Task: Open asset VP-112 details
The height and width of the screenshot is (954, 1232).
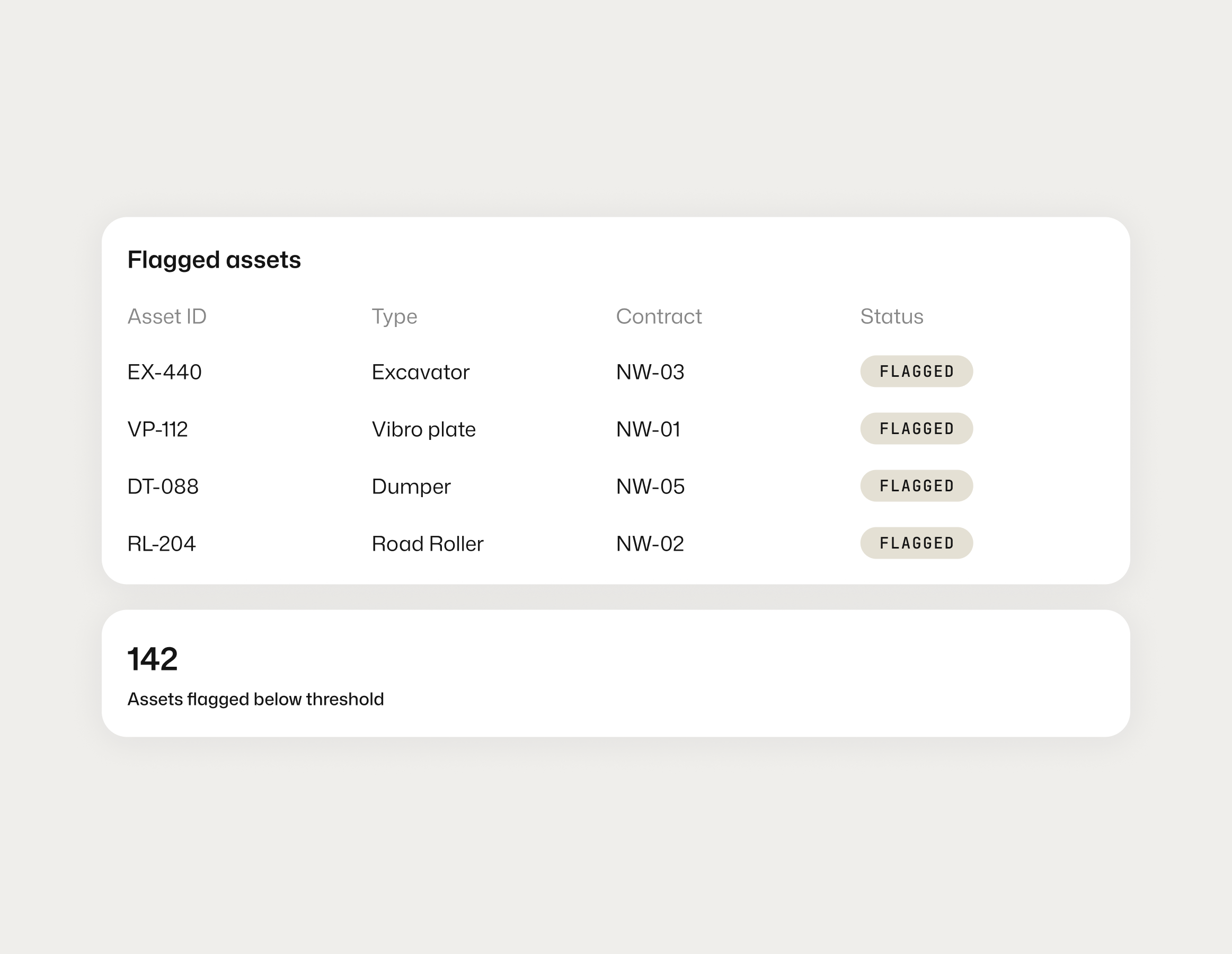Action: click(158, 429)
